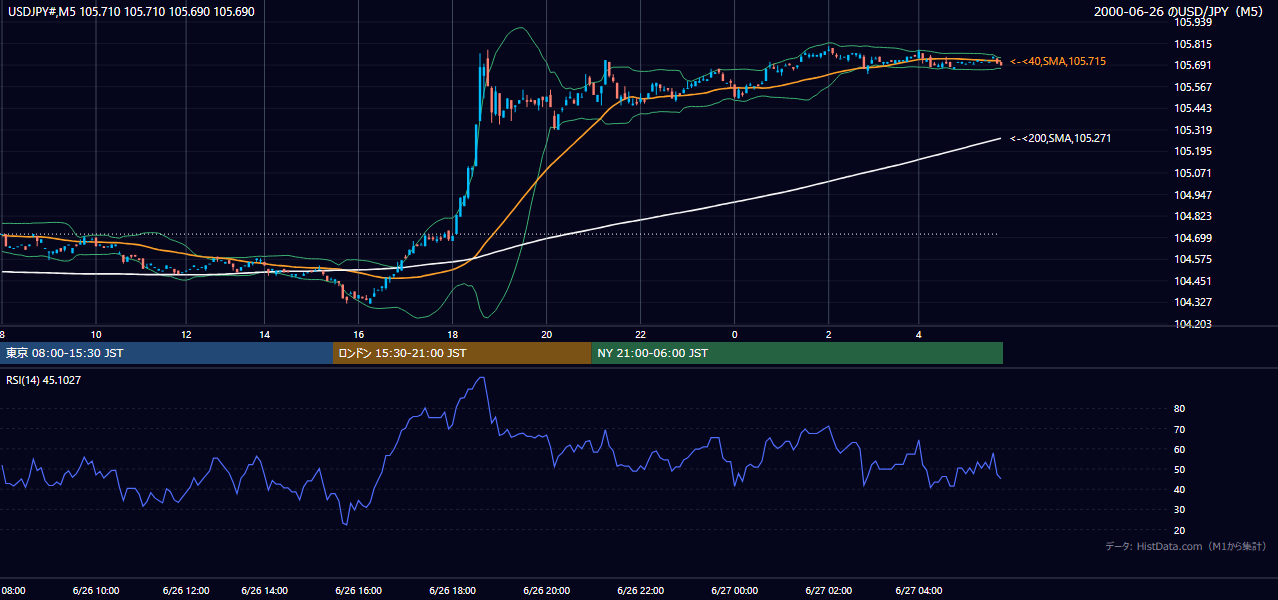Click the 6/26 20:00 time label
The width and height of the screenshot is (1278, 600).
[x=546, y=590]
